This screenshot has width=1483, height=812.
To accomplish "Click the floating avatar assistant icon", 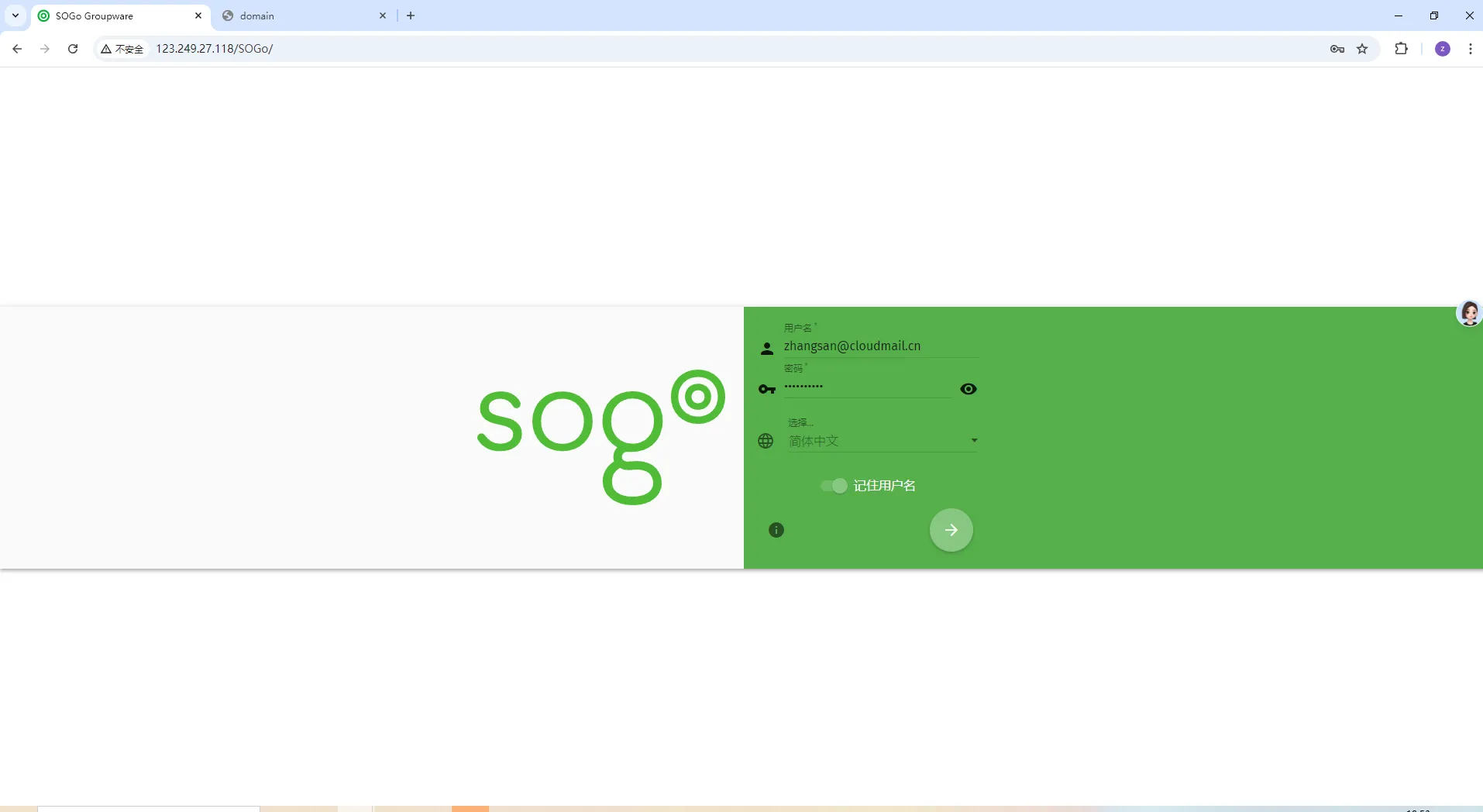I will pos(1469,313).
